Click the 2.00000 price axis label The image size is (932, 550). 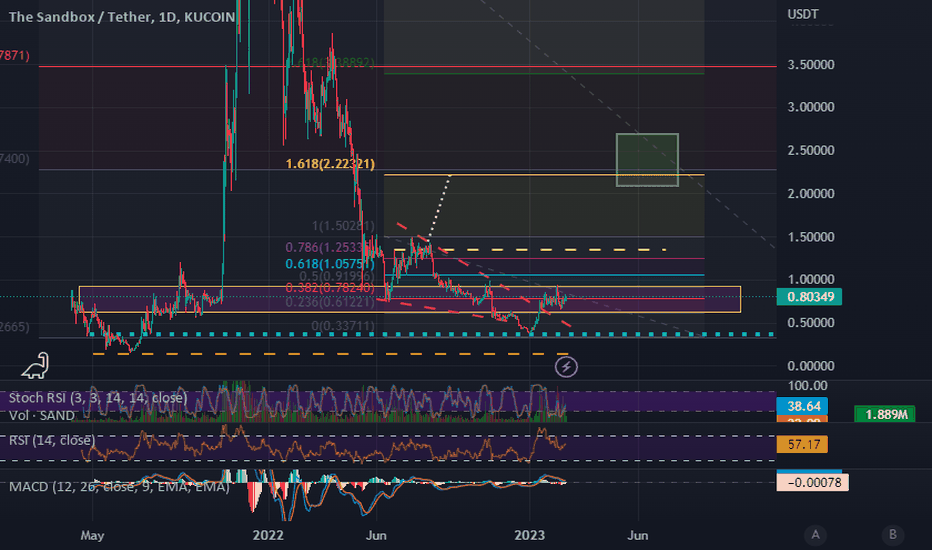tap(811, 194)
